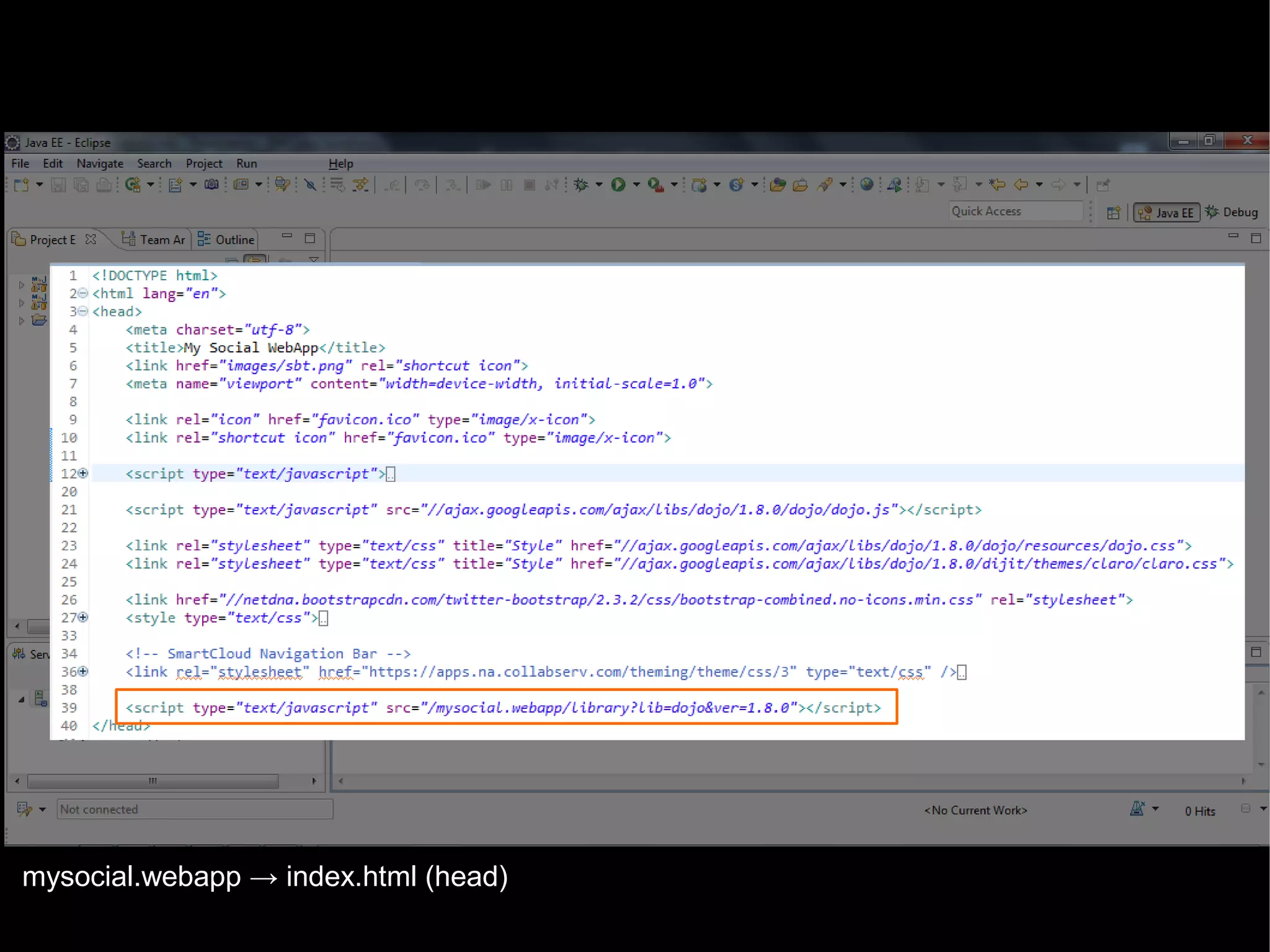1270x952 pixels.
Task: Click the Search flashlight icon
Action: (x=825, y=185)
